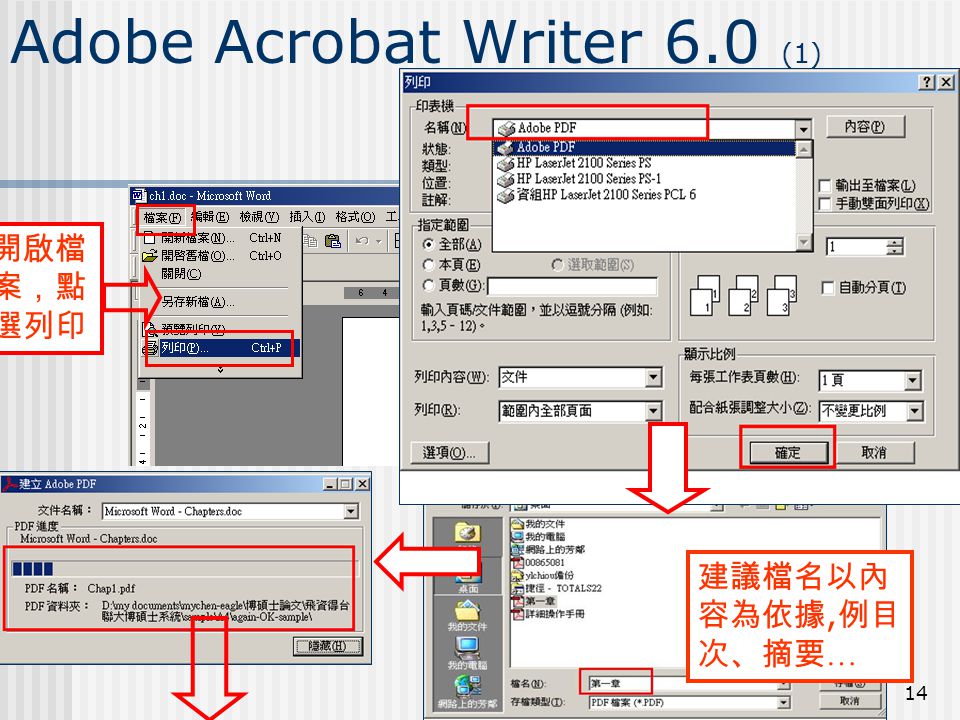960x720 pixels.
Task: Select the ylchiou備份 folder in the list
Action: pyautogui.click(x=543, y=575)
